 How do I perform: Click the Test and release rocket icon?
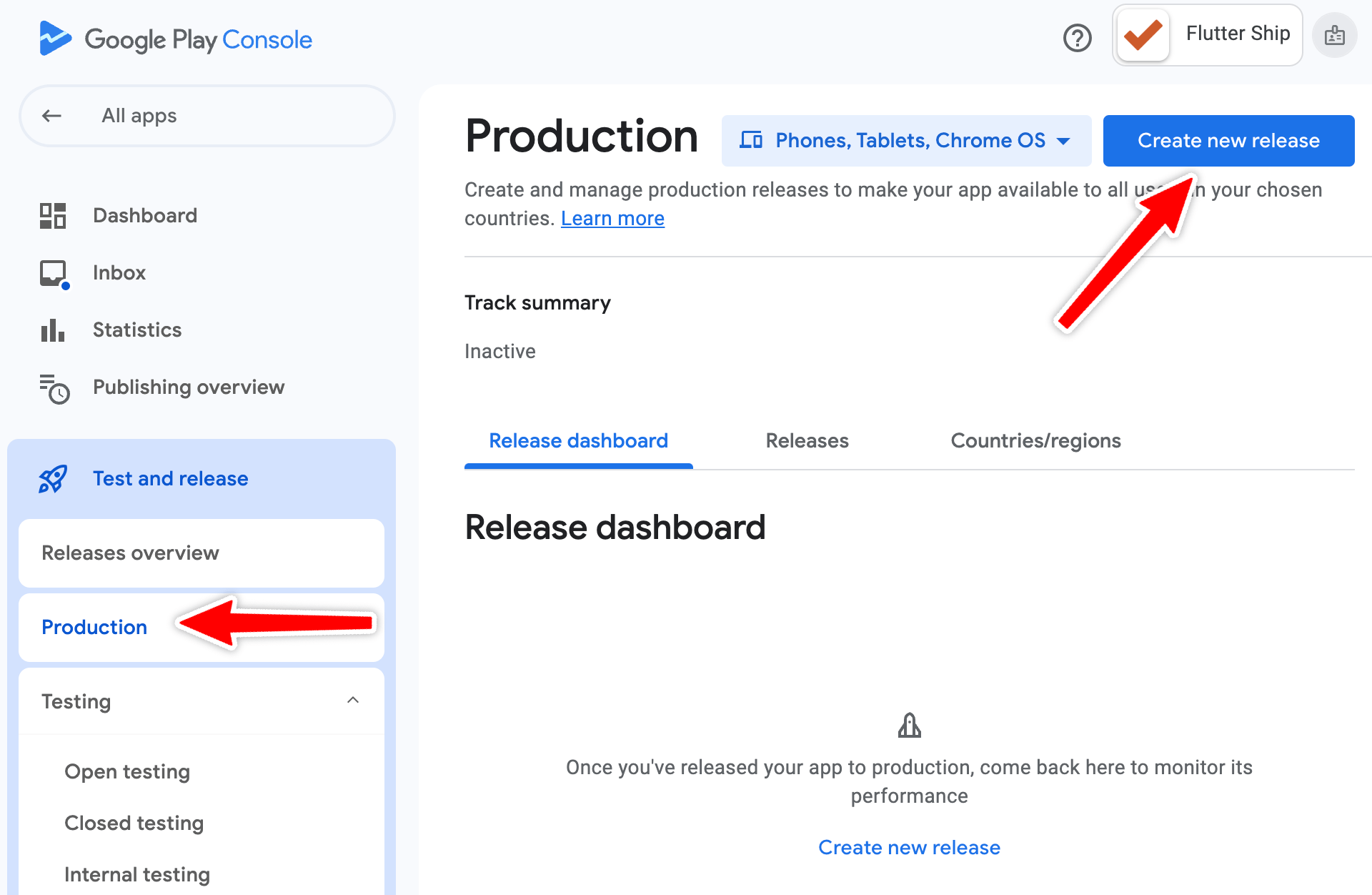pos(53,479)
